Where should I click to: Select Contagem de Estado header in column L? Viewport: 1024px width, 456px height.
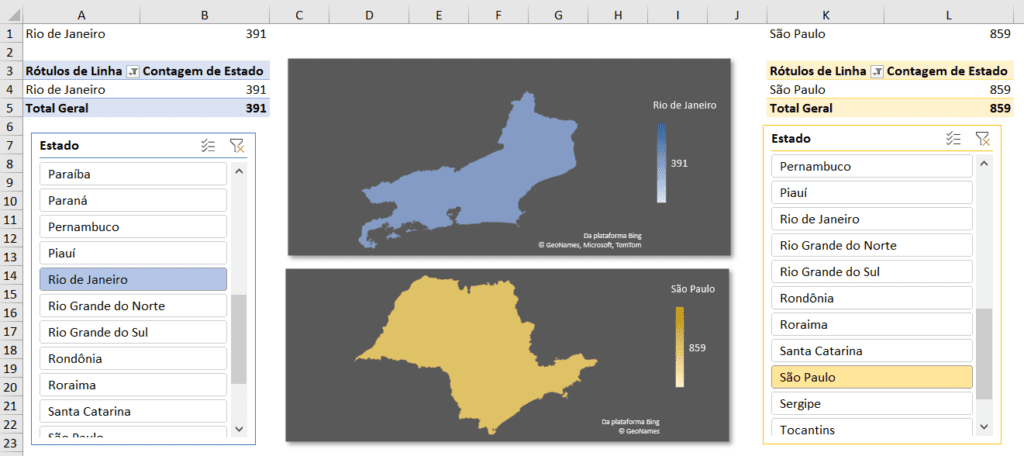pyautogui.click(x=949, y=71)
